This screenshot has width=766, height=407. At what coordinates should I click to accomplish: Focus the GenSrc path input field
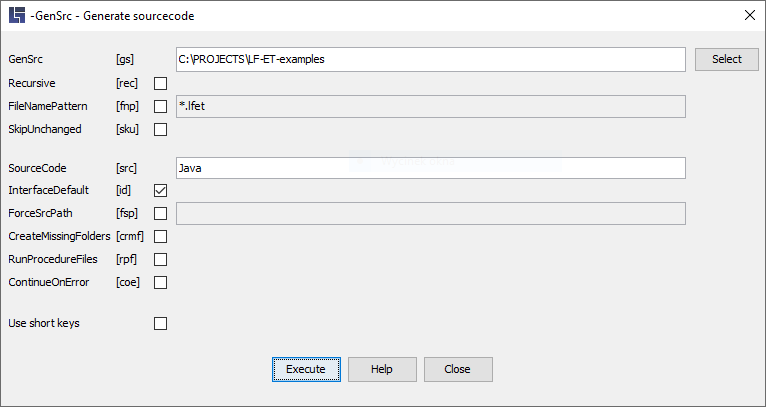(x=431, y=60)
